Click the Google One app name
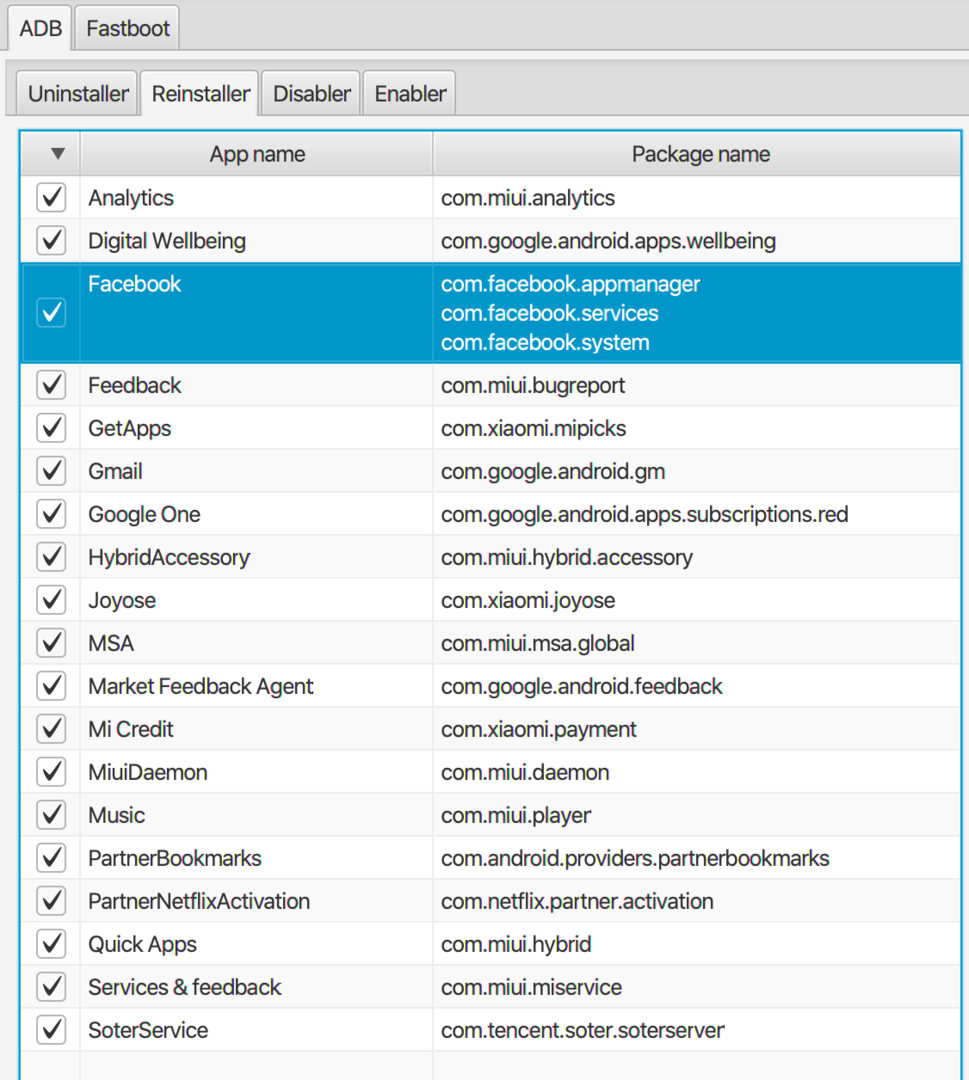 pyautogui.click(x=144, y=515)
